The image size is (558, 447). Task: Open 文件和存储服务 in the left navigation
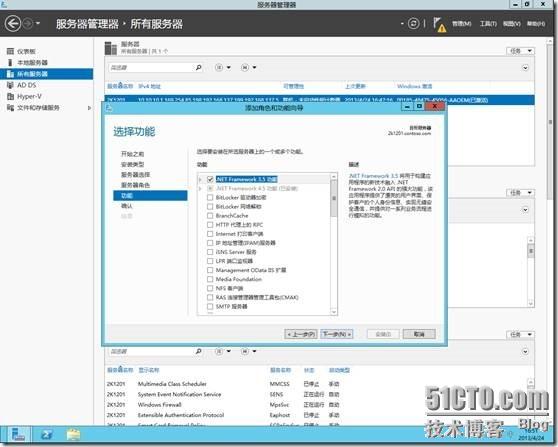pos(38,107)
